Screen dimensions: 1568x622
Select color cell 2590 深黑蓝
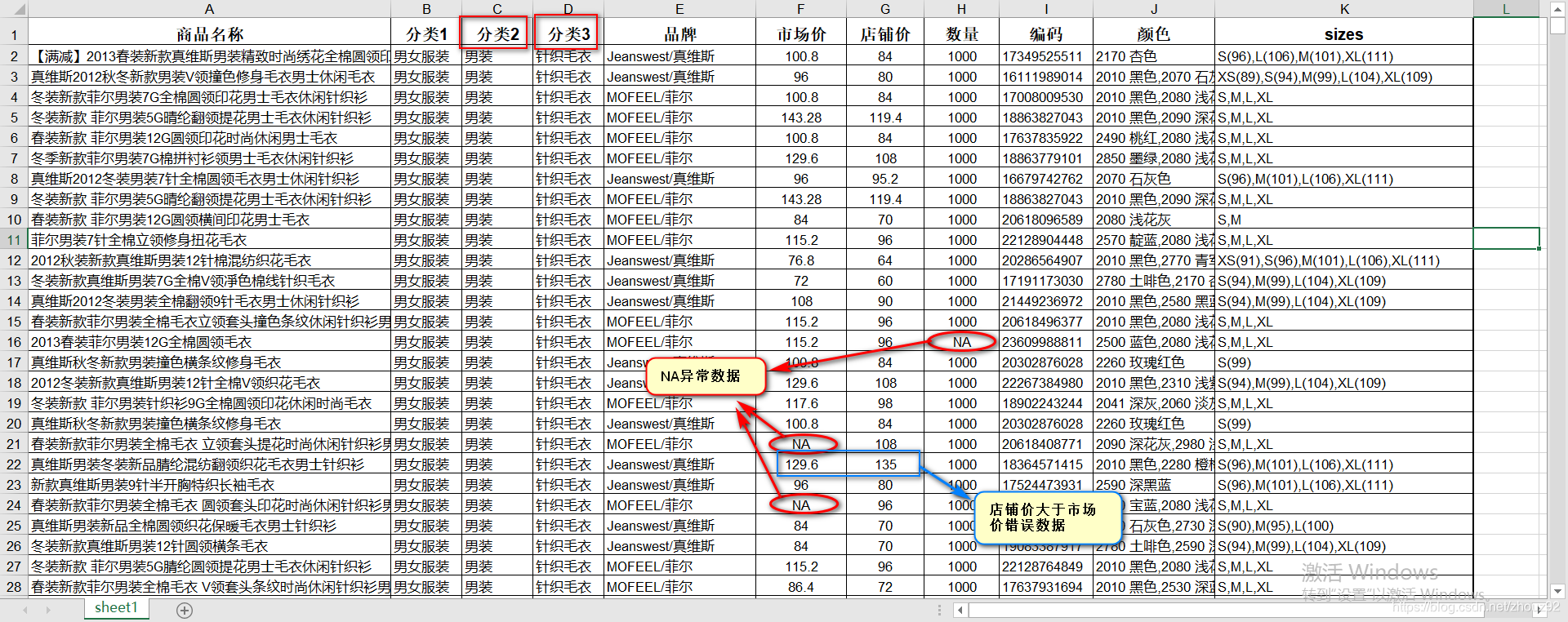(x=1154, y=485)
